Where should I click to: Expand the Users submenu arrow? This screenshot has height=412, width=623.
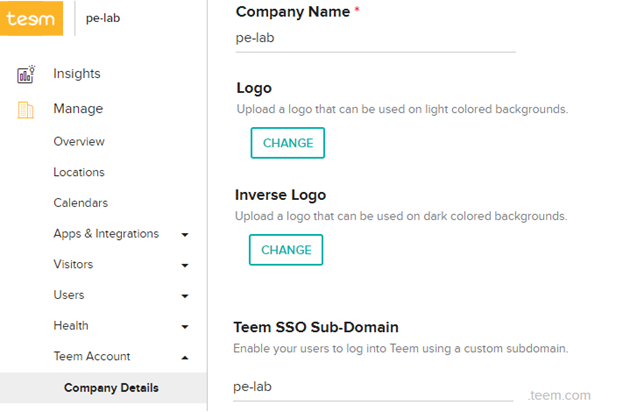[x=185, y=296]
